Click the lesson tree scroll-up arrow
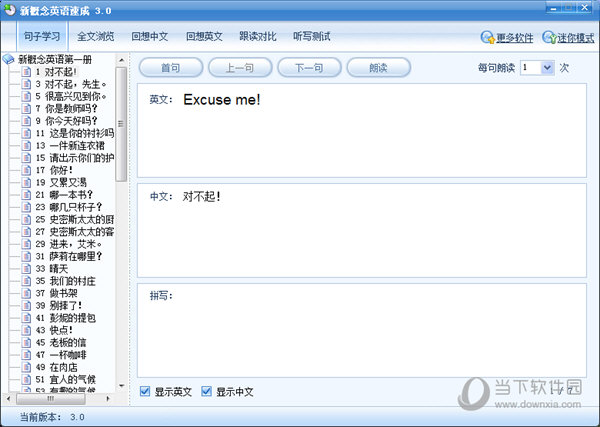Image resolution: width=600 pixels, height=427 pixels. click(121, 60)
